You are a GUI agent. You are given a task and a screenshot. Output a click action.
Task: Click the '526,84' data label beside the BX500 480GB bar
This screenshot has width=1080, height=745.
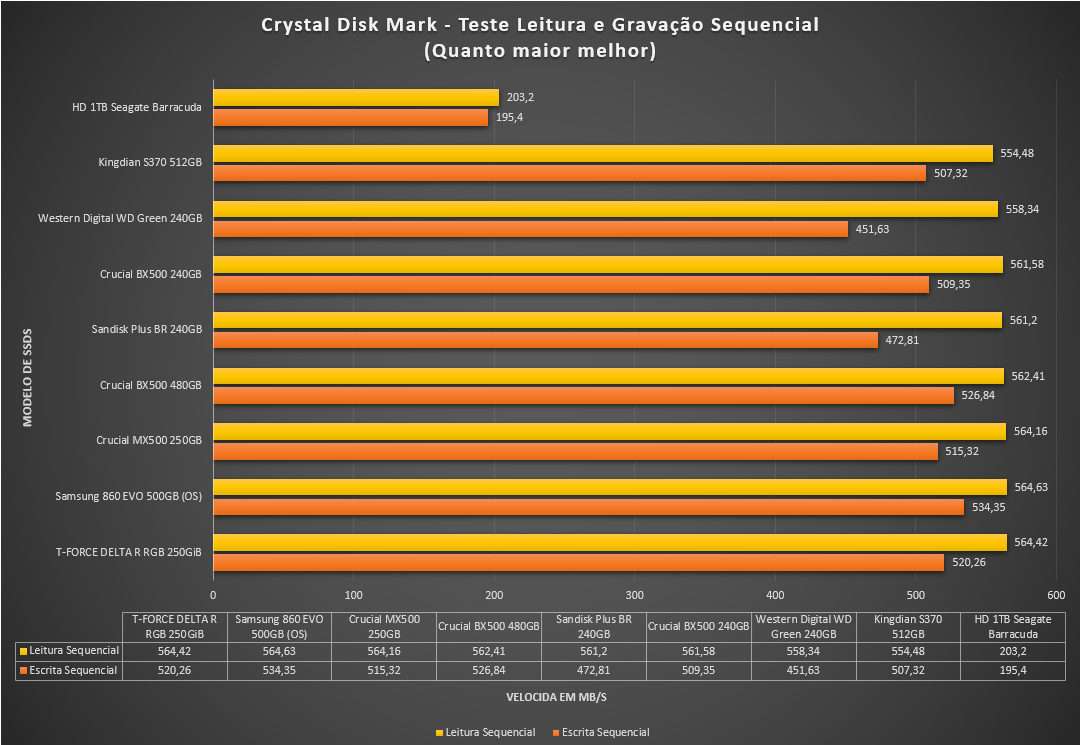[x=978, y=395]
